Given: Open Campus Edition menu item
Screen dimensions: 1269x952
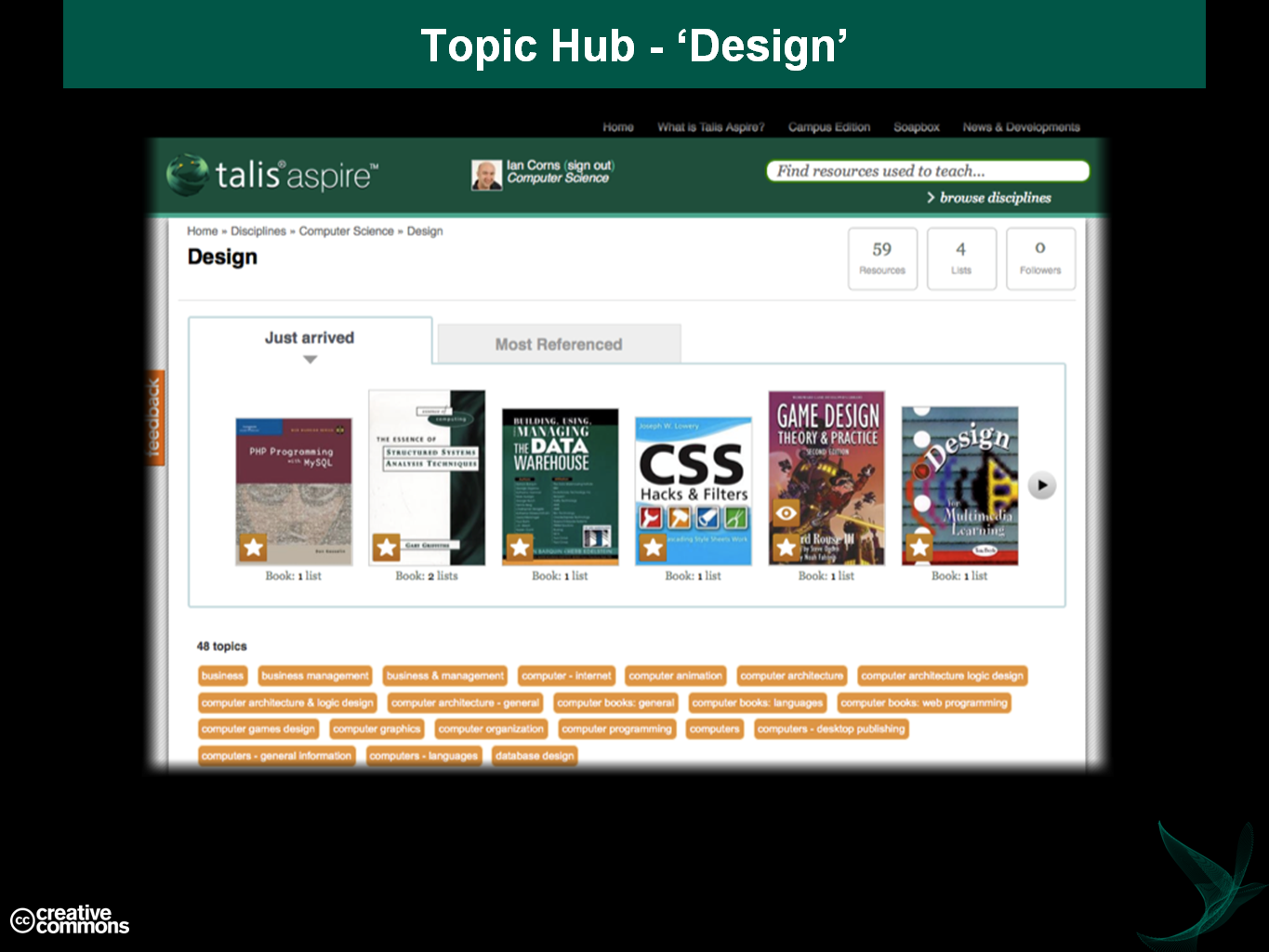Looking at the screenshot, I should 828,127.
